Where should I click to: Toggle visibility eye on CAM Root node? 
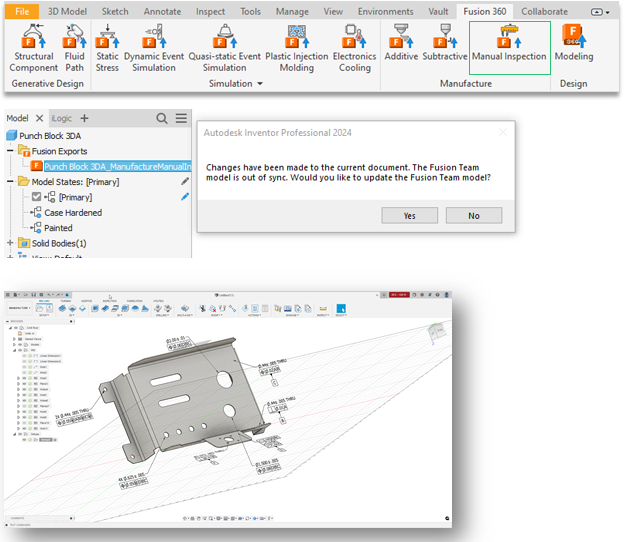point(16,328)
